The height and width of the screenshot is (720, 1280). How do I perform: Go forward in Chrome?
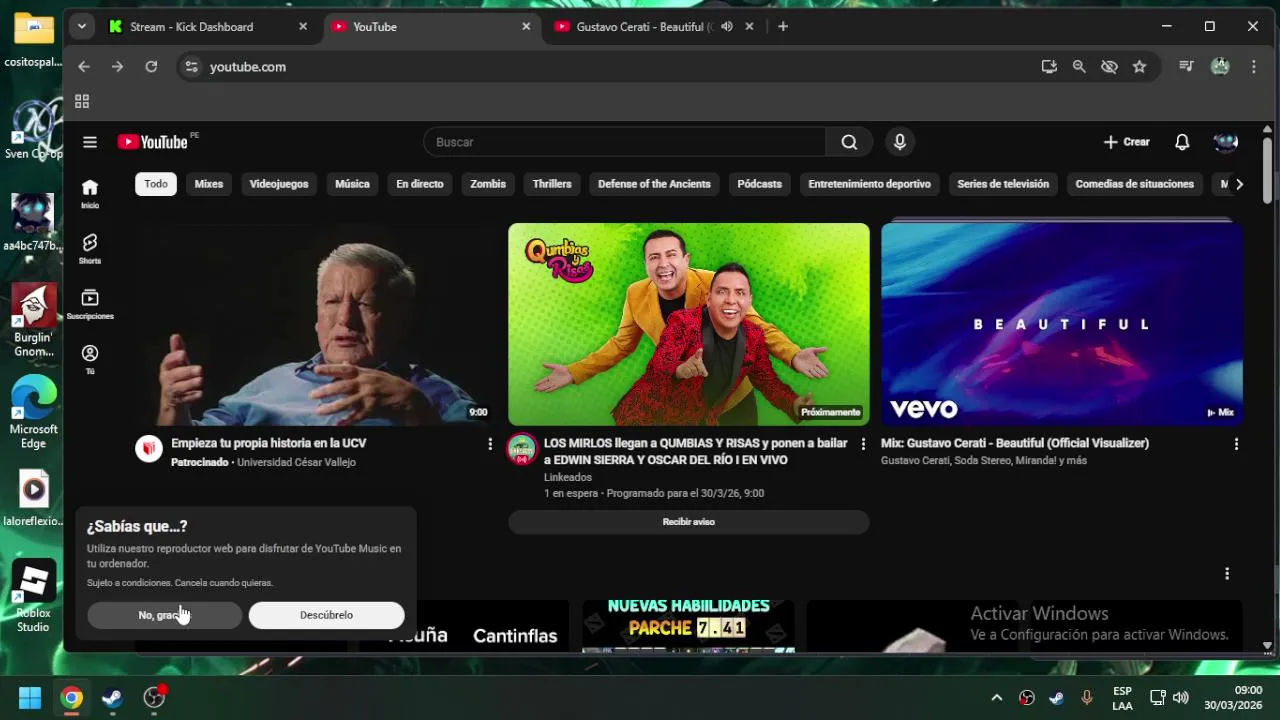tap(118, 67)
